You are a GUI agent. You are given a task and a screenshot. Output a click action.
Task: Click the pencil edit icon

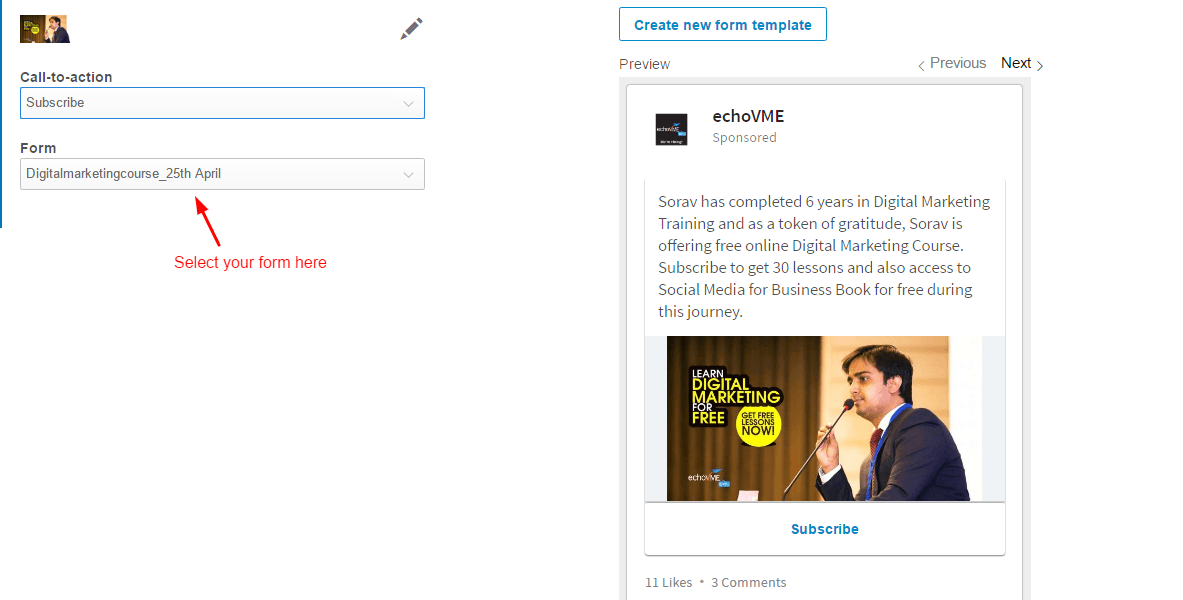click(x=411, y=29)
